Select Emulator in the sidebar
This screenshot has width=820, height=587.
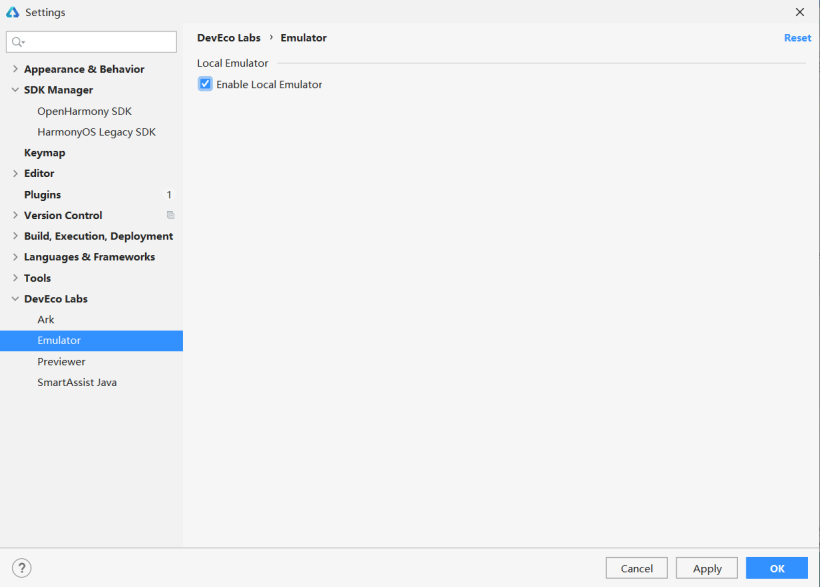click(x=92, y=341)
